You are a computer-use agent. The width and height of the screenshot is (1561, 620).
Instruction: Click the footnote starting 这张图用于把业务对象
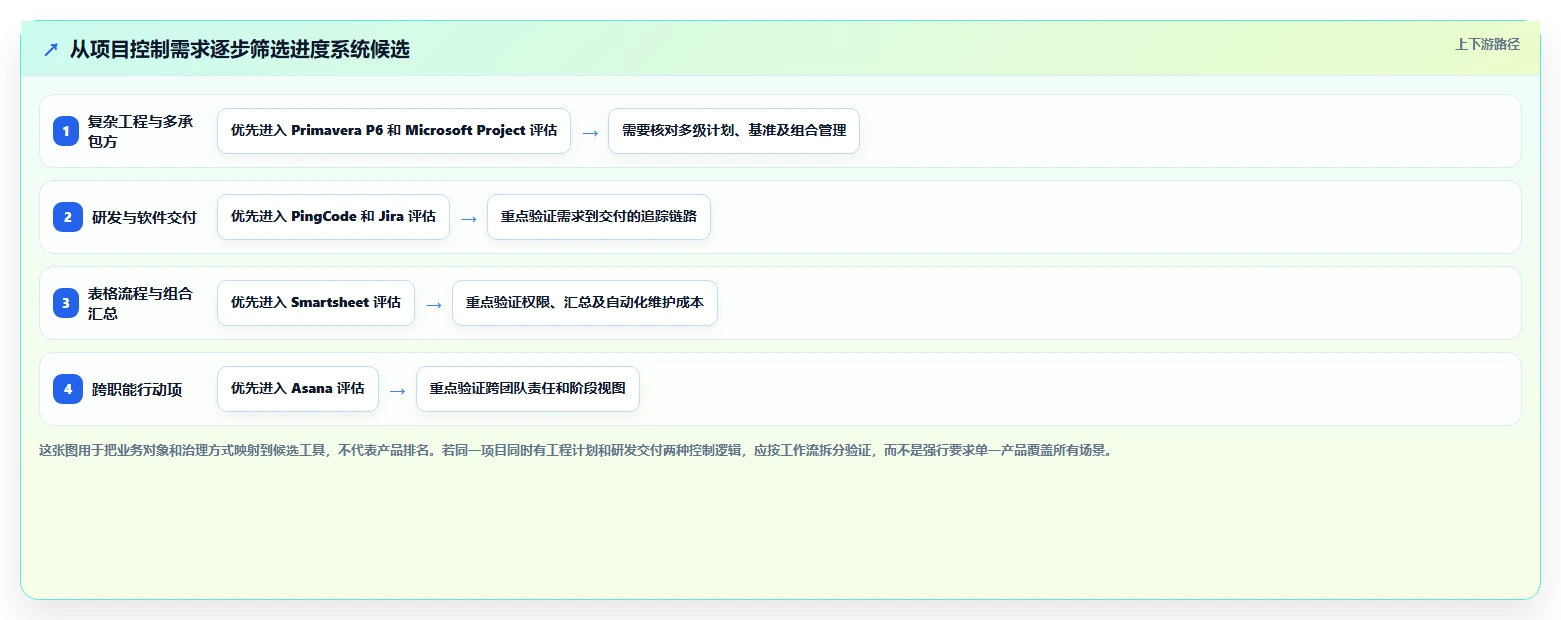575,451
